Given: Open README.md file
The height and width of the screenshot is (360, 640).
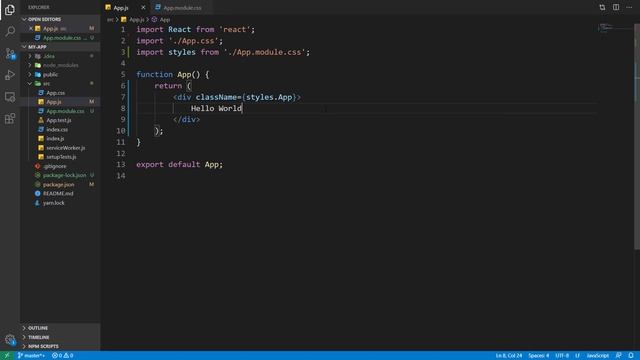Looking at the screenshot, I should pyautogui.click(x=60, y=193).
